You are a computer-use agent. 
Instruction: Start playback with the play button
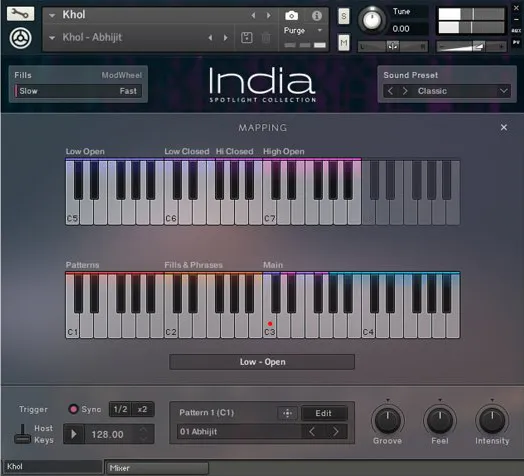point(74,434)
